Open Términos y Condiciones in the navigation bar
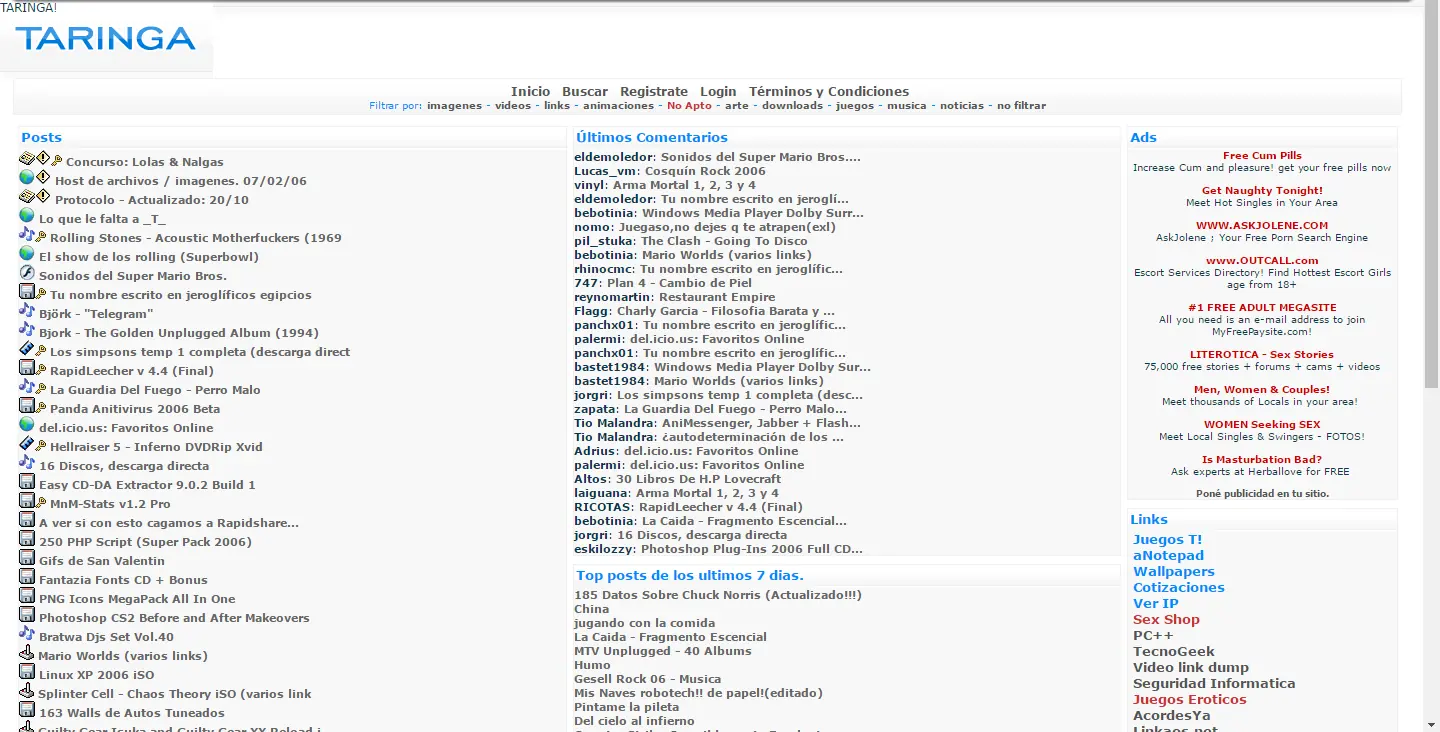The image size is (1440, 732). (829, 91)
